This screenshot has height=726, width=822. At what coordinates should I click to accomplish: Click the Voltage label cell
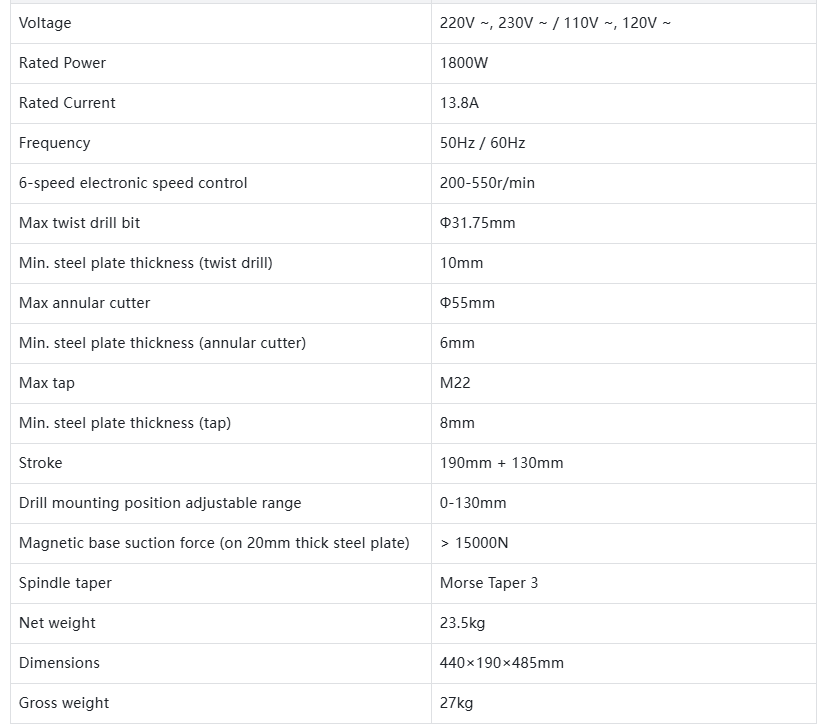click(x=45, y=23)
